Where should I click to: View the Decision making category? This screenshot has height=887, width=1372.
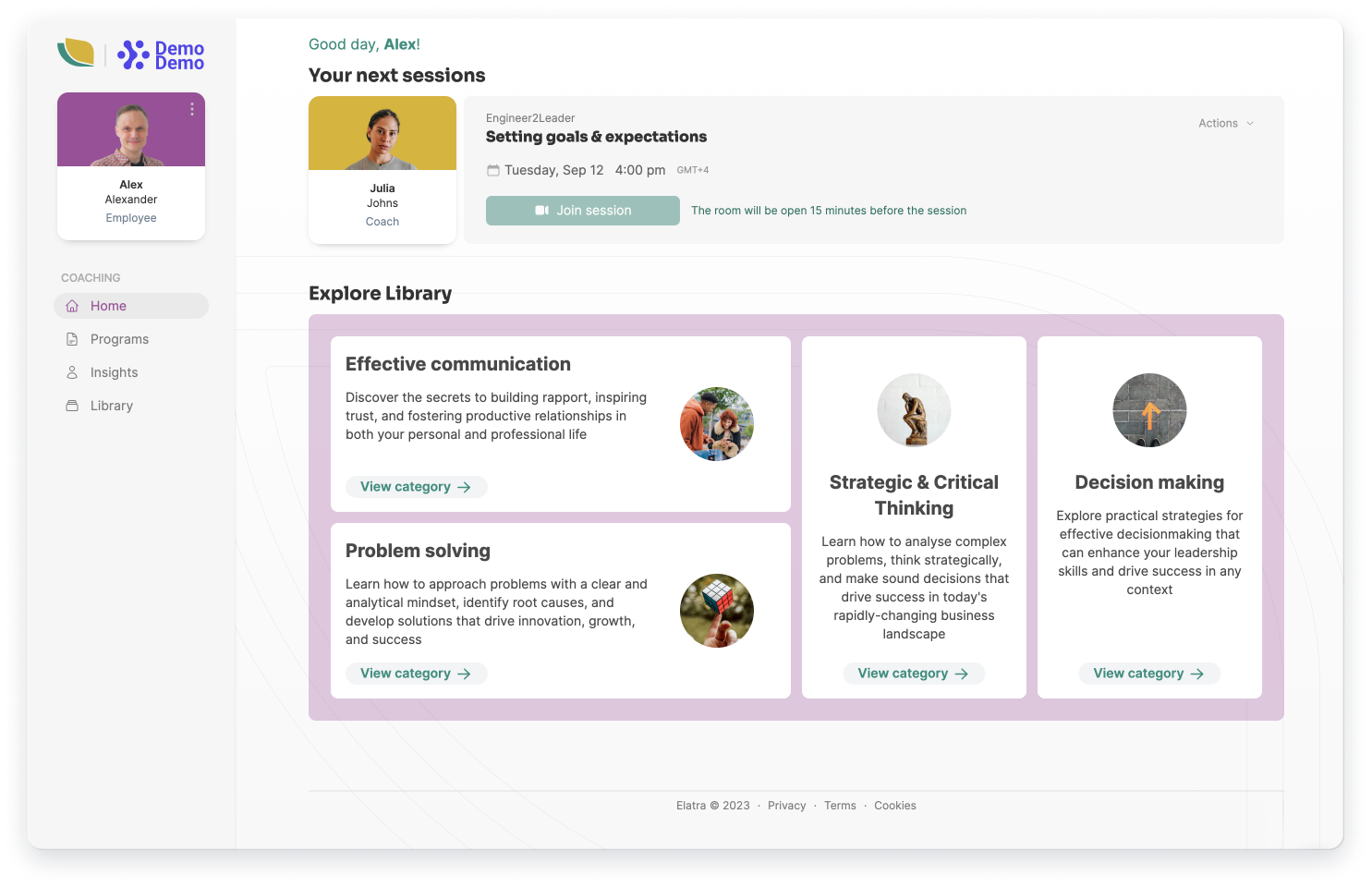click(1149, 673)
